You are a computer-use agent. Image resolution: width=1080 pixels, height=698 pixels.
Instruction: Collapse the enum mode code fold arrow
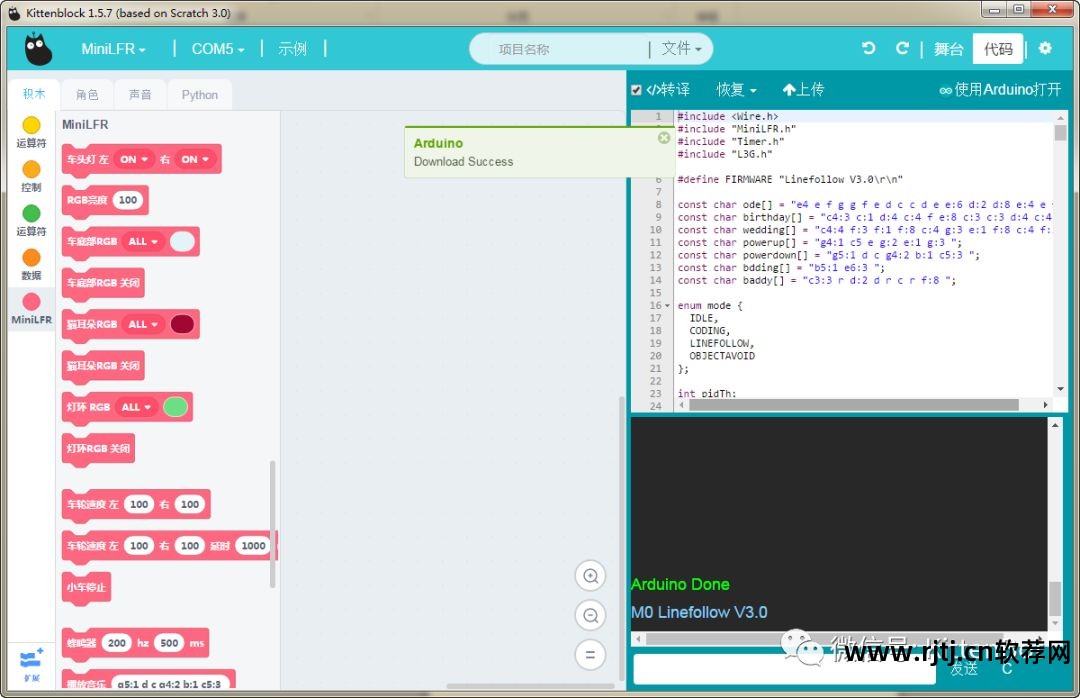(x=667, y=305)
